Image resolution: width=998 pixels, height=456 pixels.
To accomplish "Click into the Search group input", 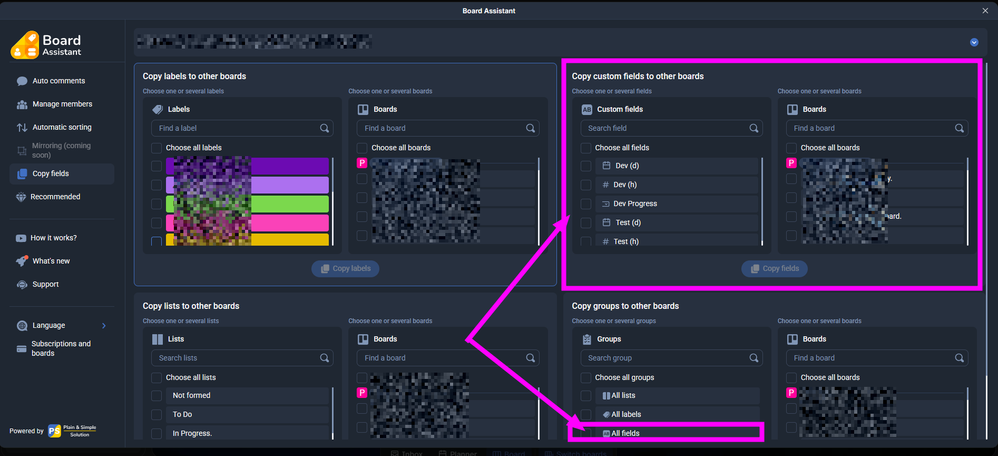I will 671,358.
